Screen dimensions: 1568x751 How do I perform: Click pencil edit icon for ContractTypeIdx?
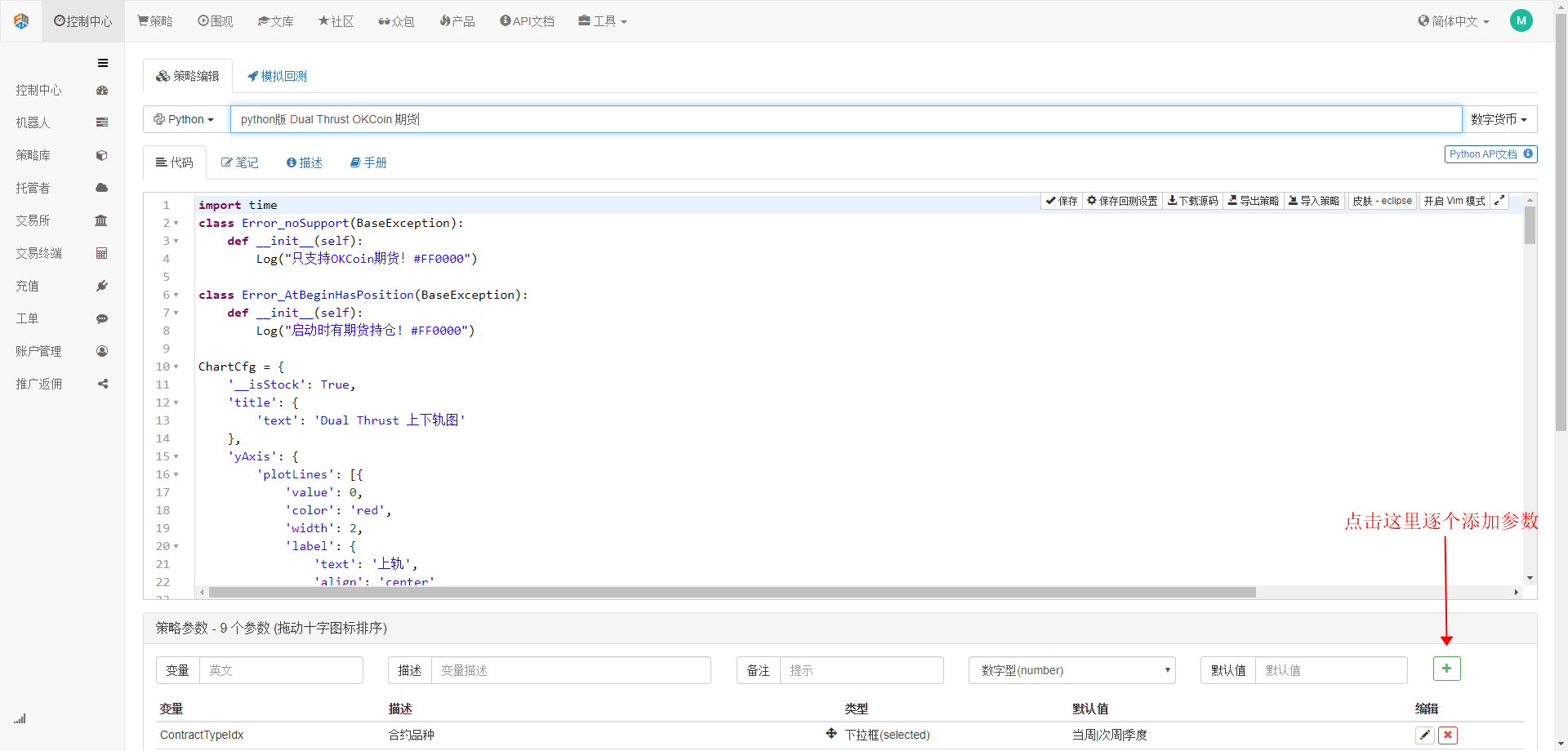[x=1424, y=735]
